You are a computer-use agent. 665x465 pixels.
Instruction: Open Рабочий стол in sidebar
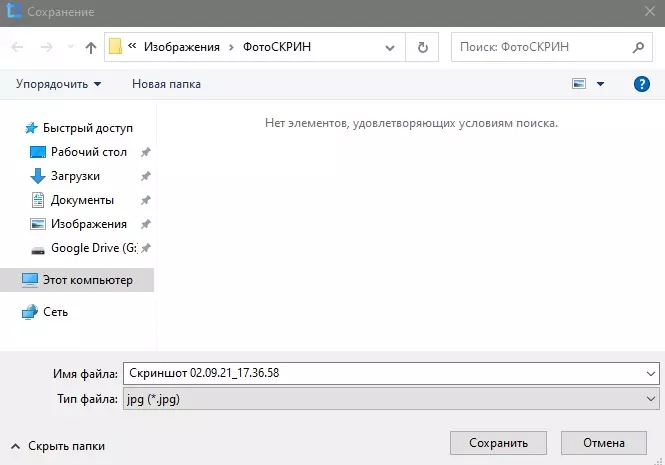[78, 152]
